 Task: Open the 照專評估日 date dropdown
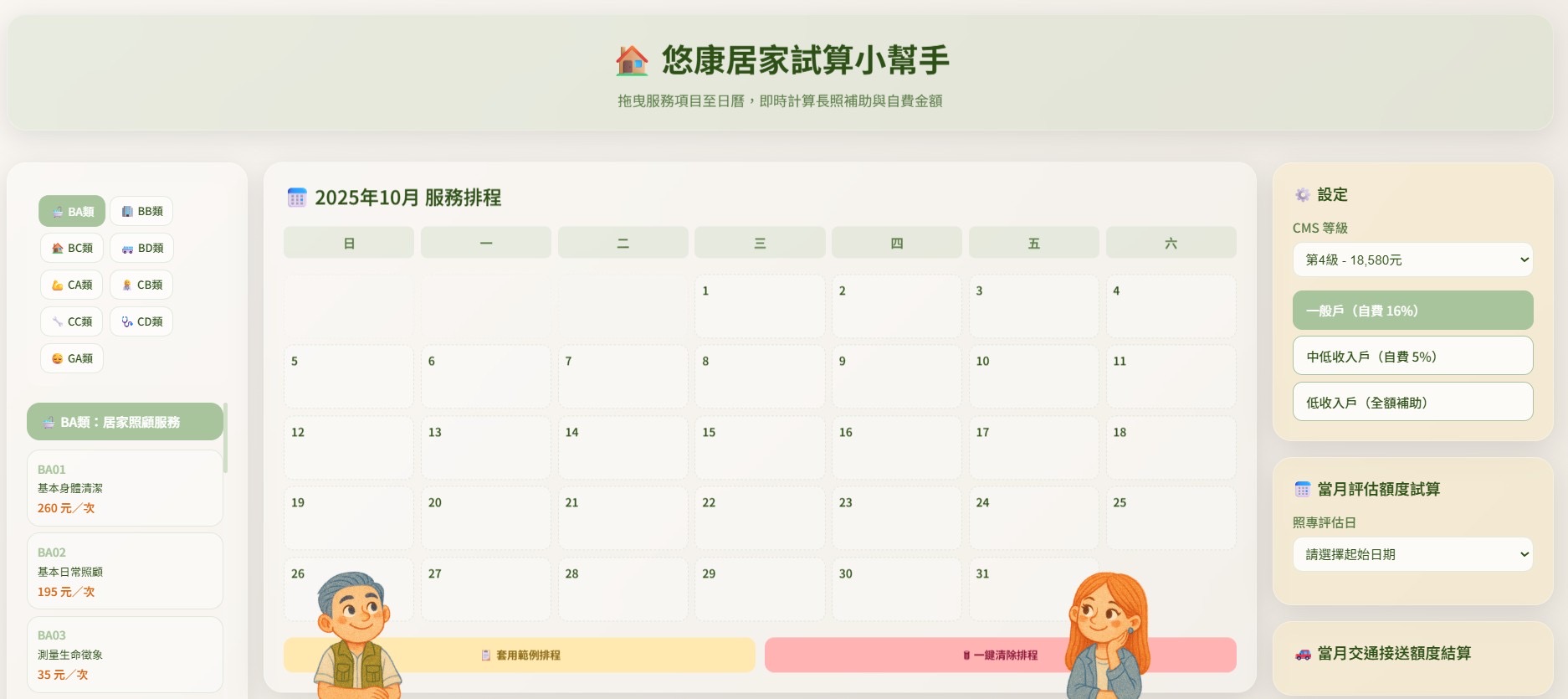1412,554
